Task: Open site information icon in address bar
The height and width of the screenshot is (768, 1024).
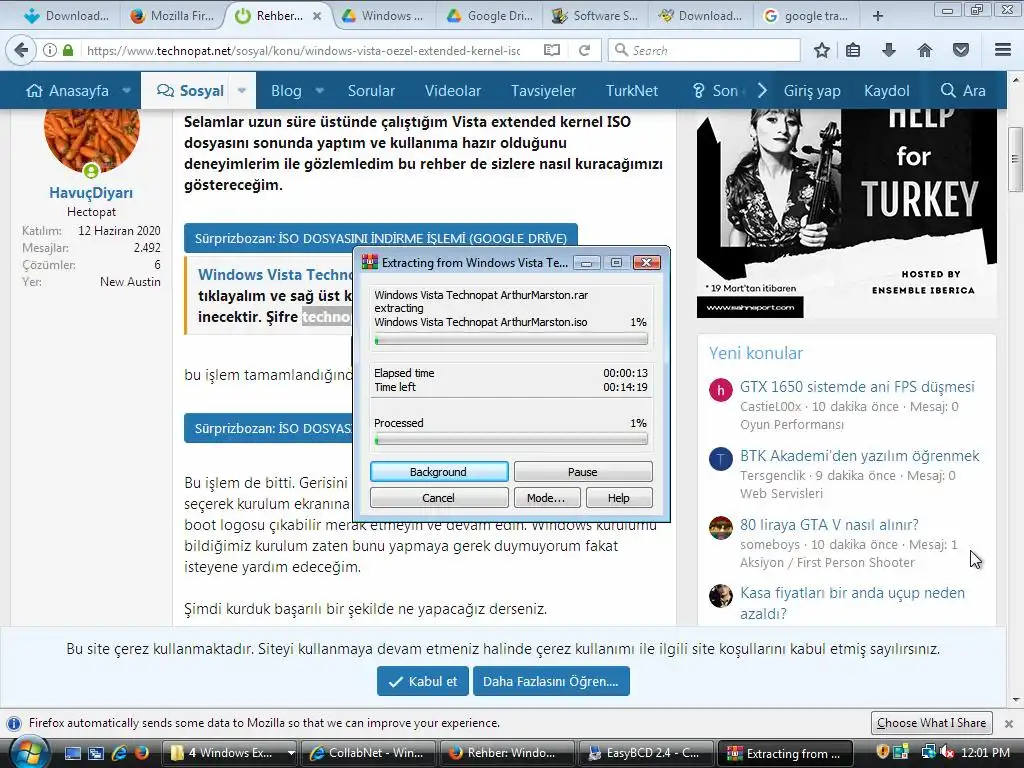Action: [x=50, y=50]
